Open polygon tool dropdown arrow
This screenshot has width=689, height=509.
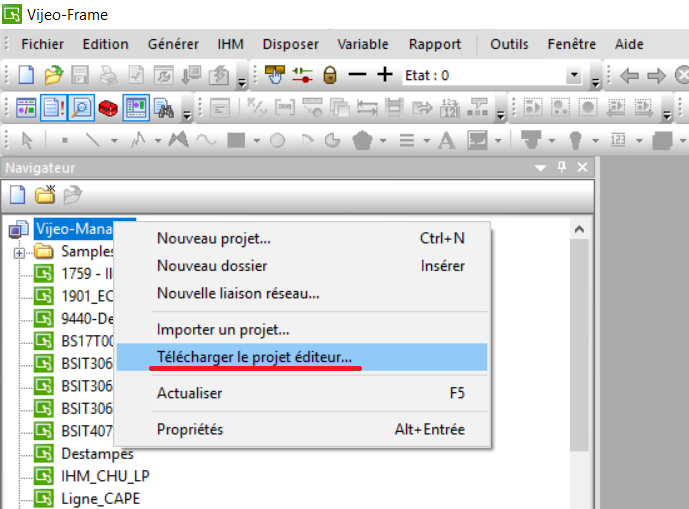[383, 141]
